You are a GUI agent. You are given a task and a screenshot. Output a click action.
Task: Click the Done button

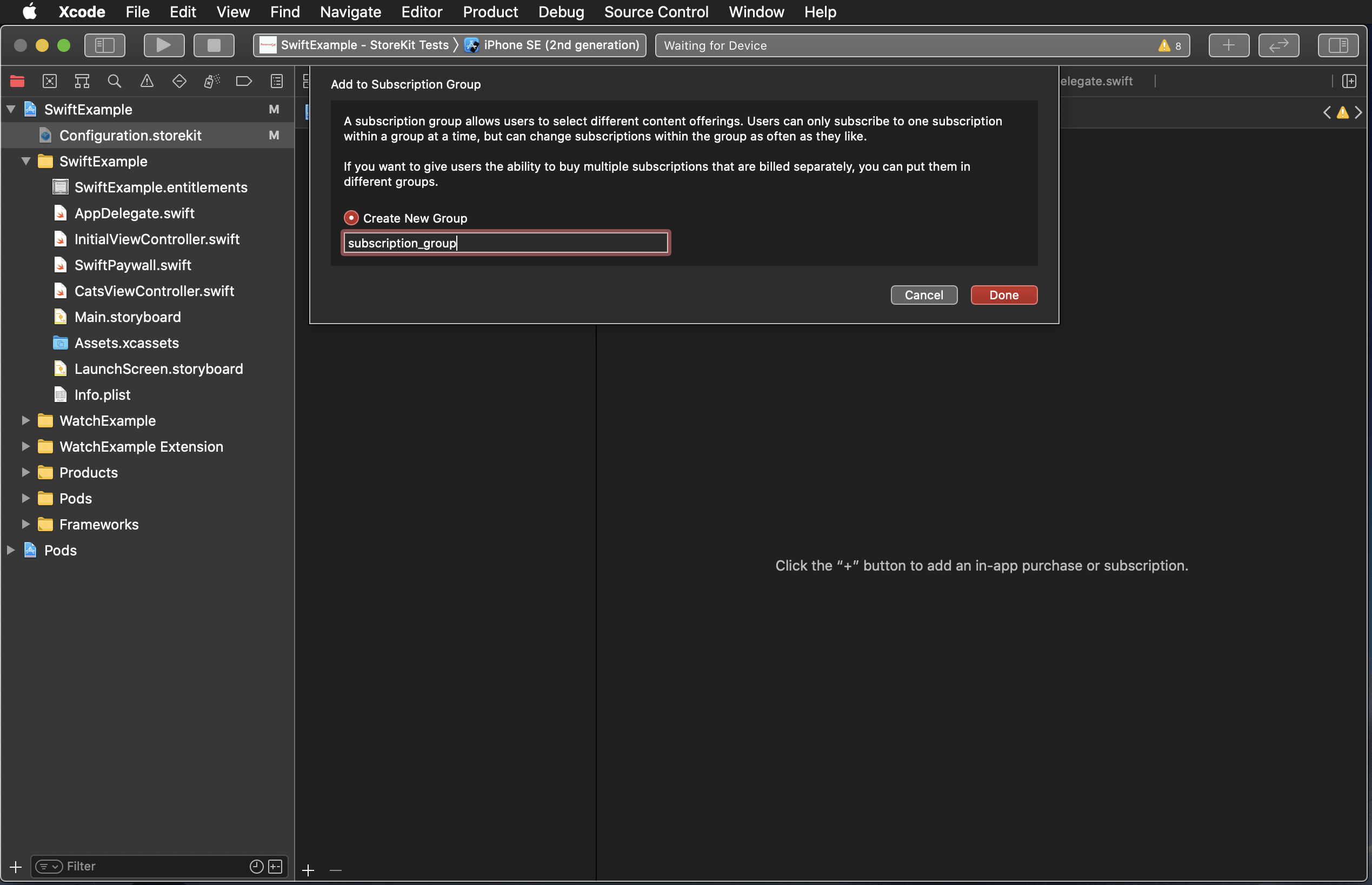point(1003,295)
